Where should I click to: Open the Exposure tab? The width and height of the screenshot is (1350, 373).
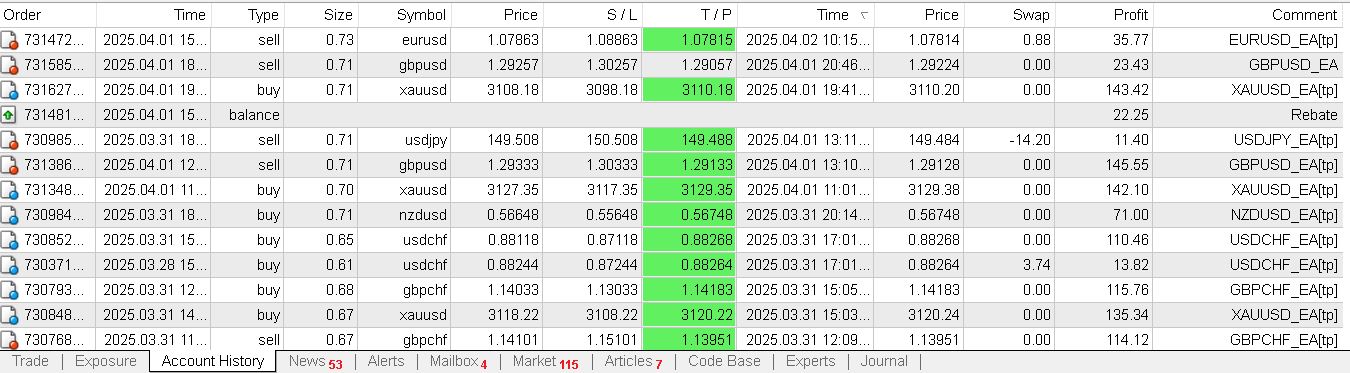(x=106, y=361)
